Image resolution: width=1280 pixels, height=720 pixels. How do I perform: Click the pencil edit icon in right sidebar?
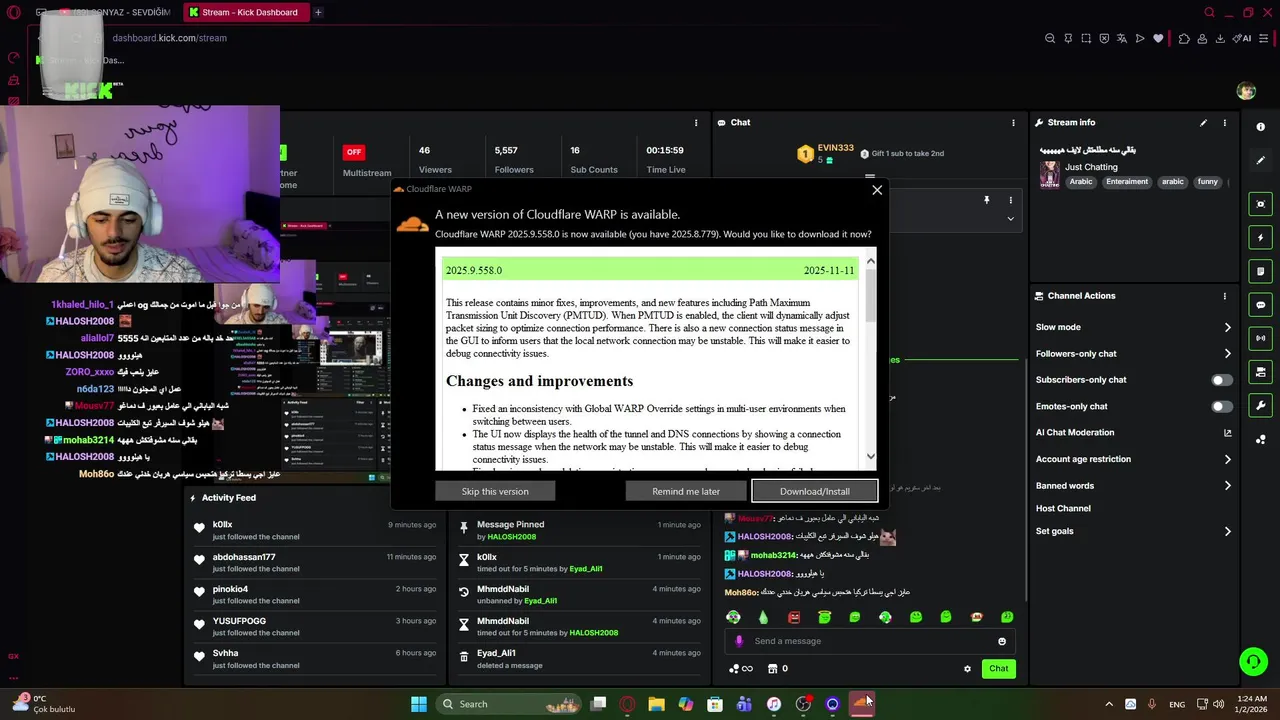[x=1260, y=160]
